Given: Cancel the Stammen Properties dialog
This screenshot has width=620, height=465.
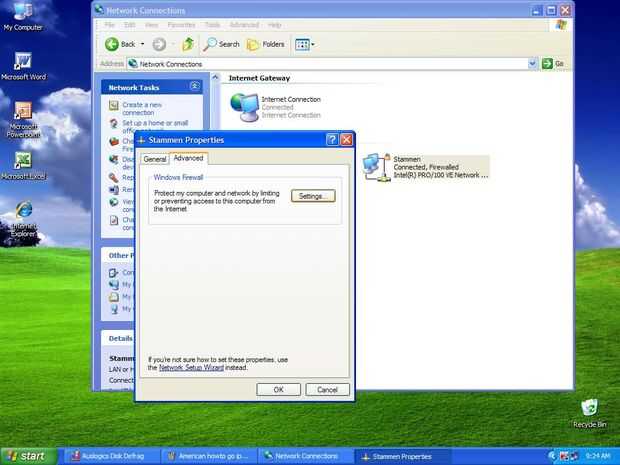Looking at the screenshot, I should tap(327, 389).
